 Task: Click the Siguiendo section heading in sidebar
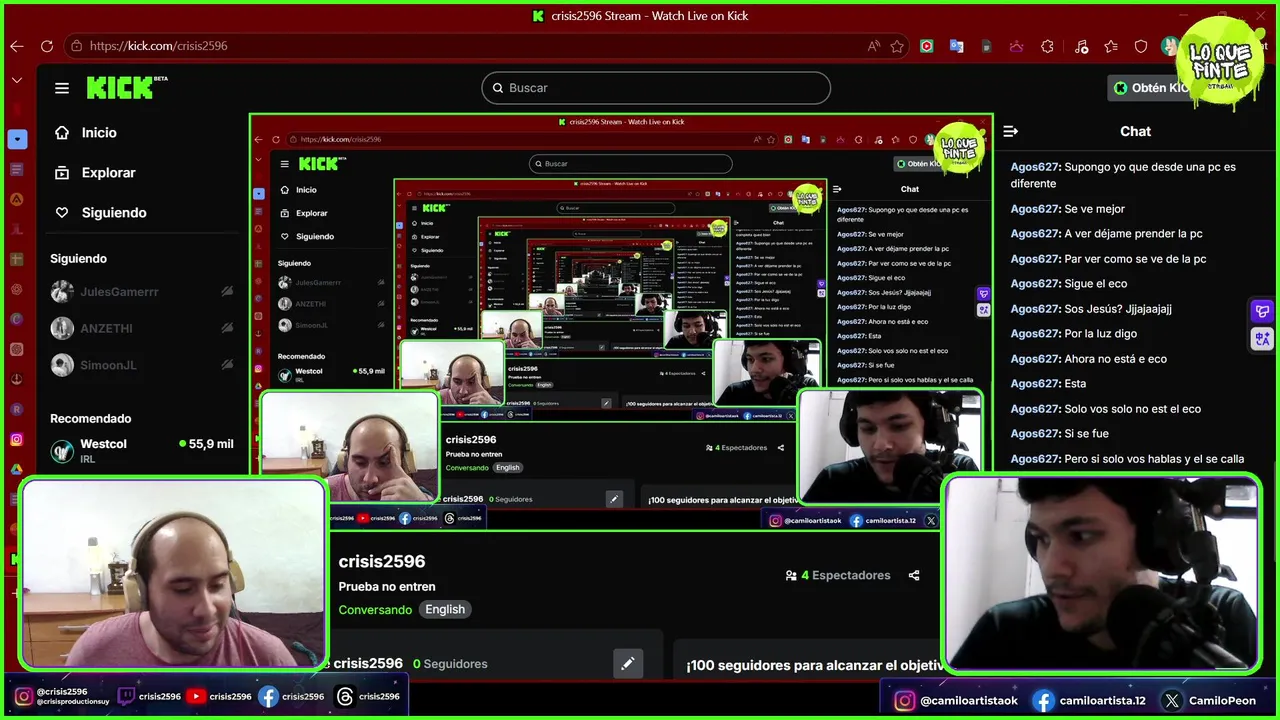click(78, 258)
